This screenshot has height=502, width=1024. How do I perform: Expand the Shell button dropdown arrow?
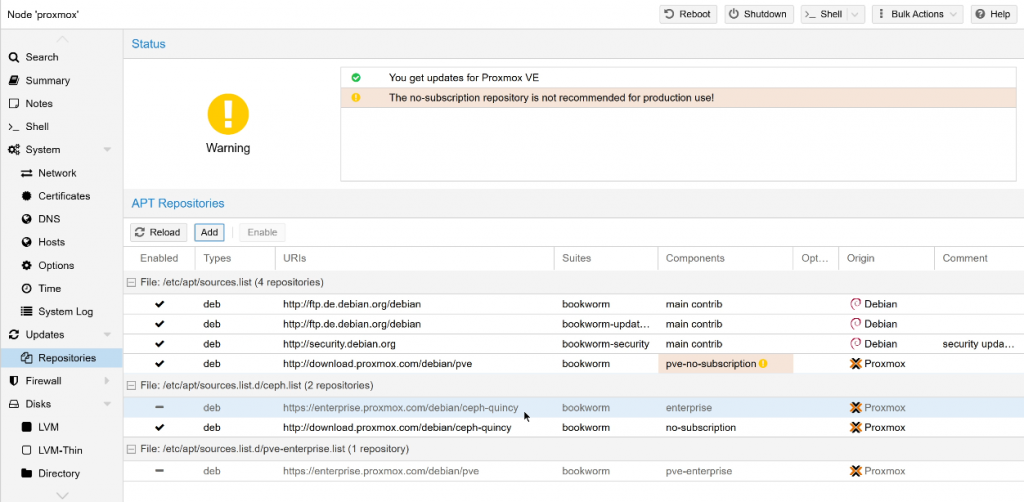click(856, 14)
